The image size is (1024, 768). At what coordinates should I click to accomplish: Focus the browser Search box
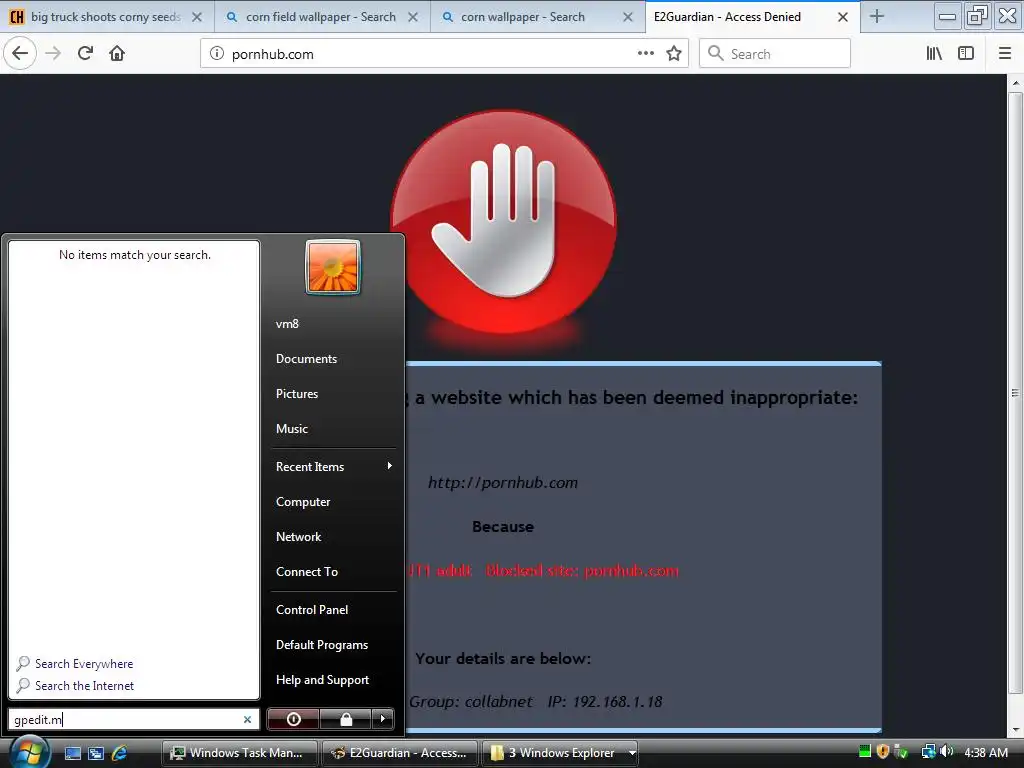[x=775, y=54]
